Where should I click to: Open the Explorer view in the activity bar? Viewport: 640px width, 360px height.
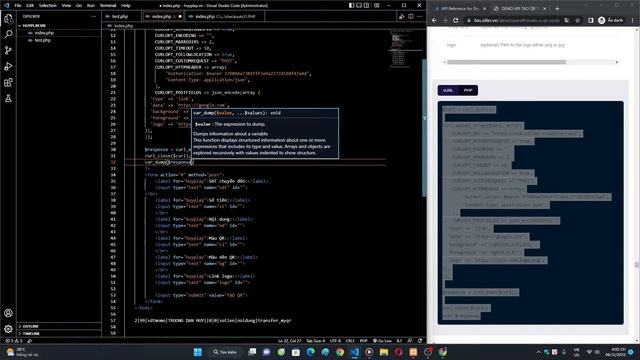click(8, 19)
